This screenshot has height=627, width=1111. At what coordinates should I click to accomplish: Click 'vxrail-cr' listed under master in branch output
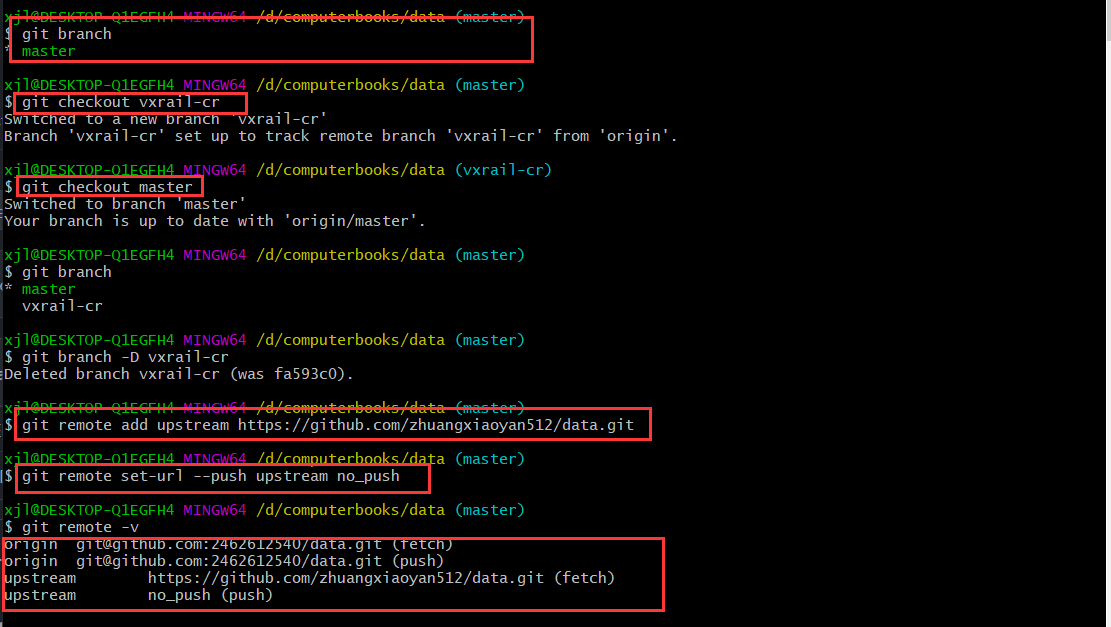pyautogui.click(x=62, y=306)
